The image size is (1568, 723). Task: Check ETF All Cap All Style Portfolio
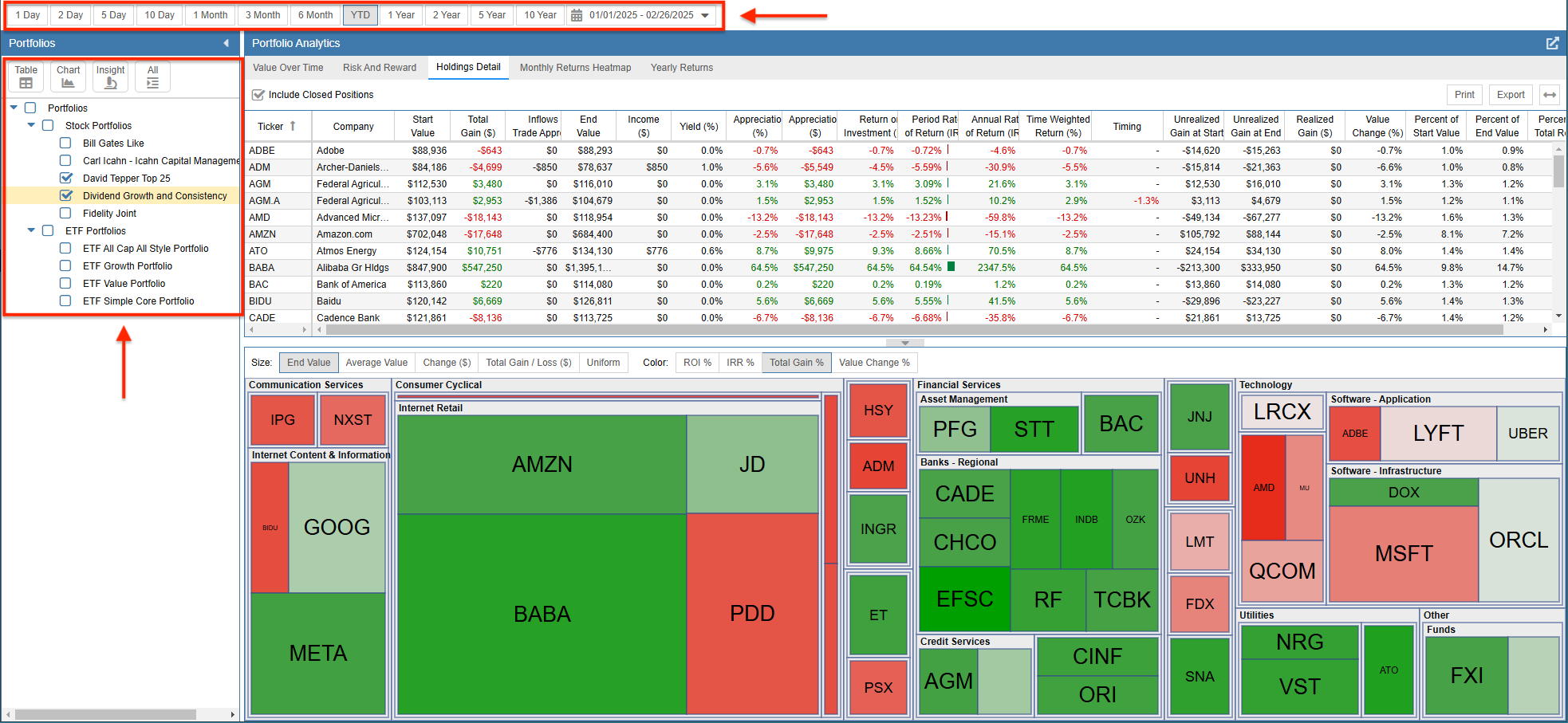pos(65,248)
